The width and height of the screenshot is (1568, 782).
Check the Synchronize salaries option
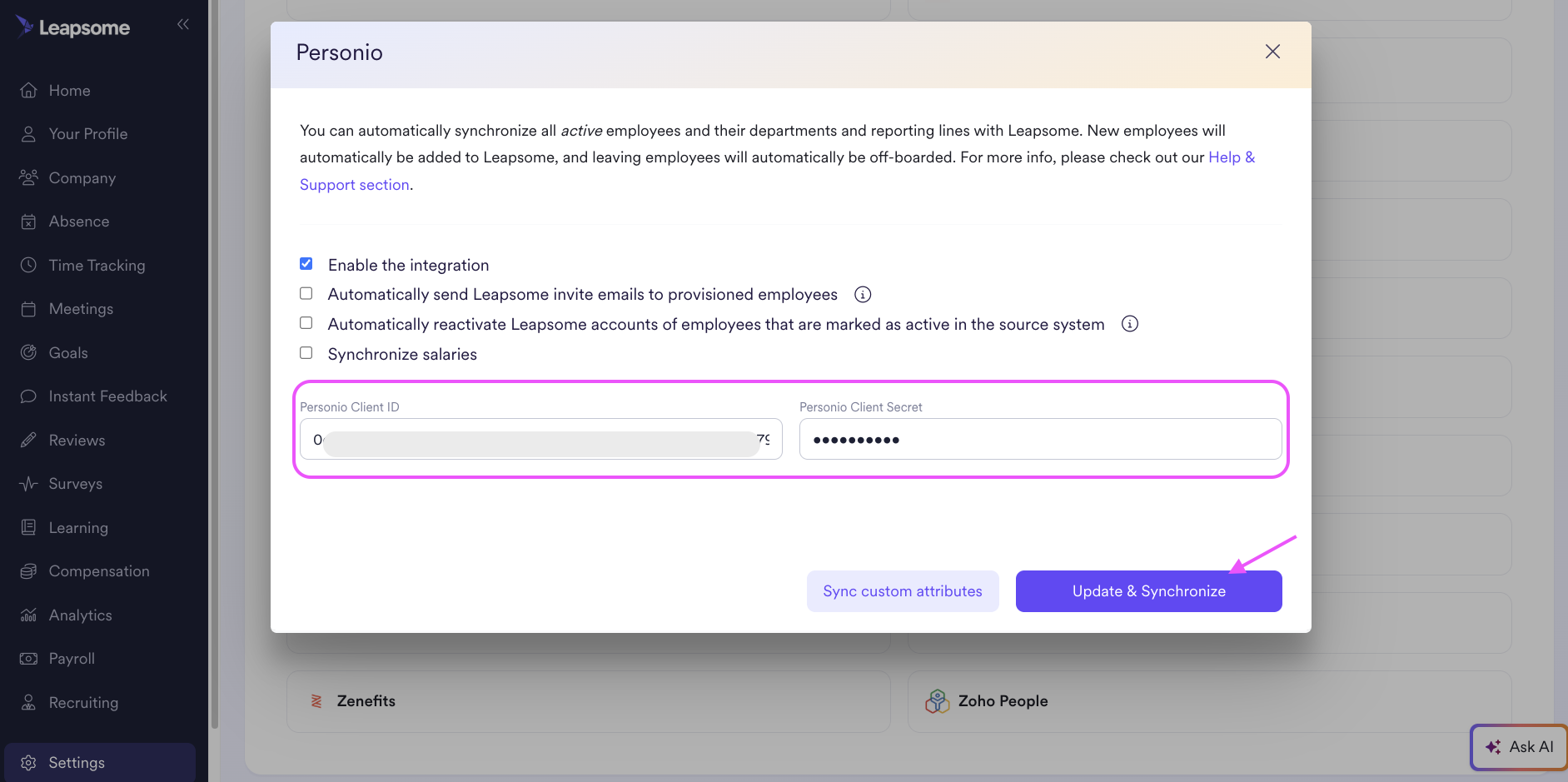click(x=306, y=353)
